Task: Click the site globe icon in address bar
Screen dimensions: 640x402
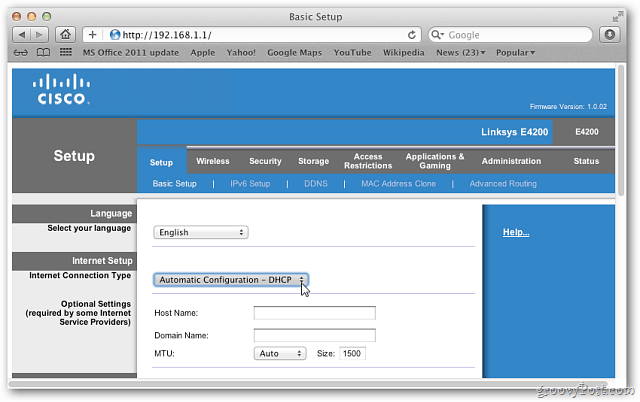Action: coord(115,35)
